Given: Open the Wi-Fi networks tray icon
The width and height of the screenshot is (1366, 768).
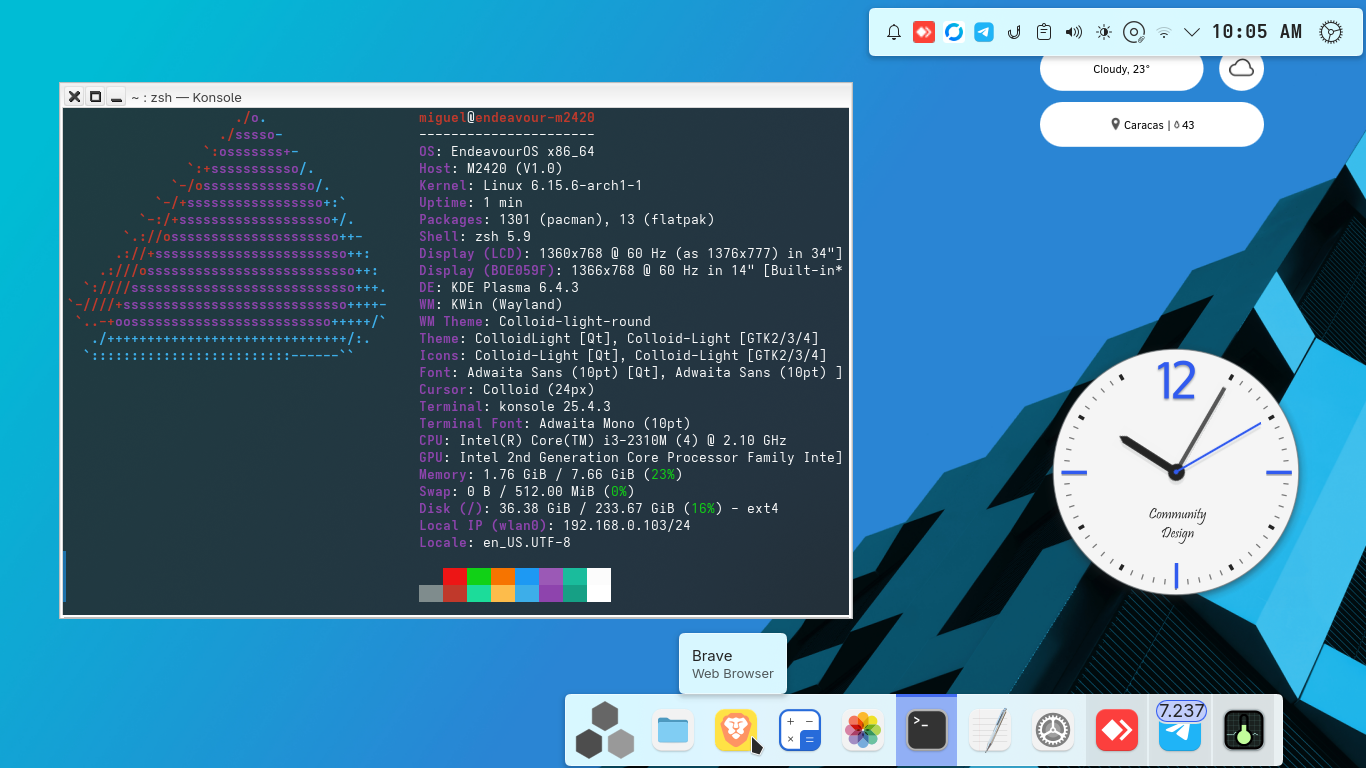Looking at the screenshot, I should pos(1163,32).
